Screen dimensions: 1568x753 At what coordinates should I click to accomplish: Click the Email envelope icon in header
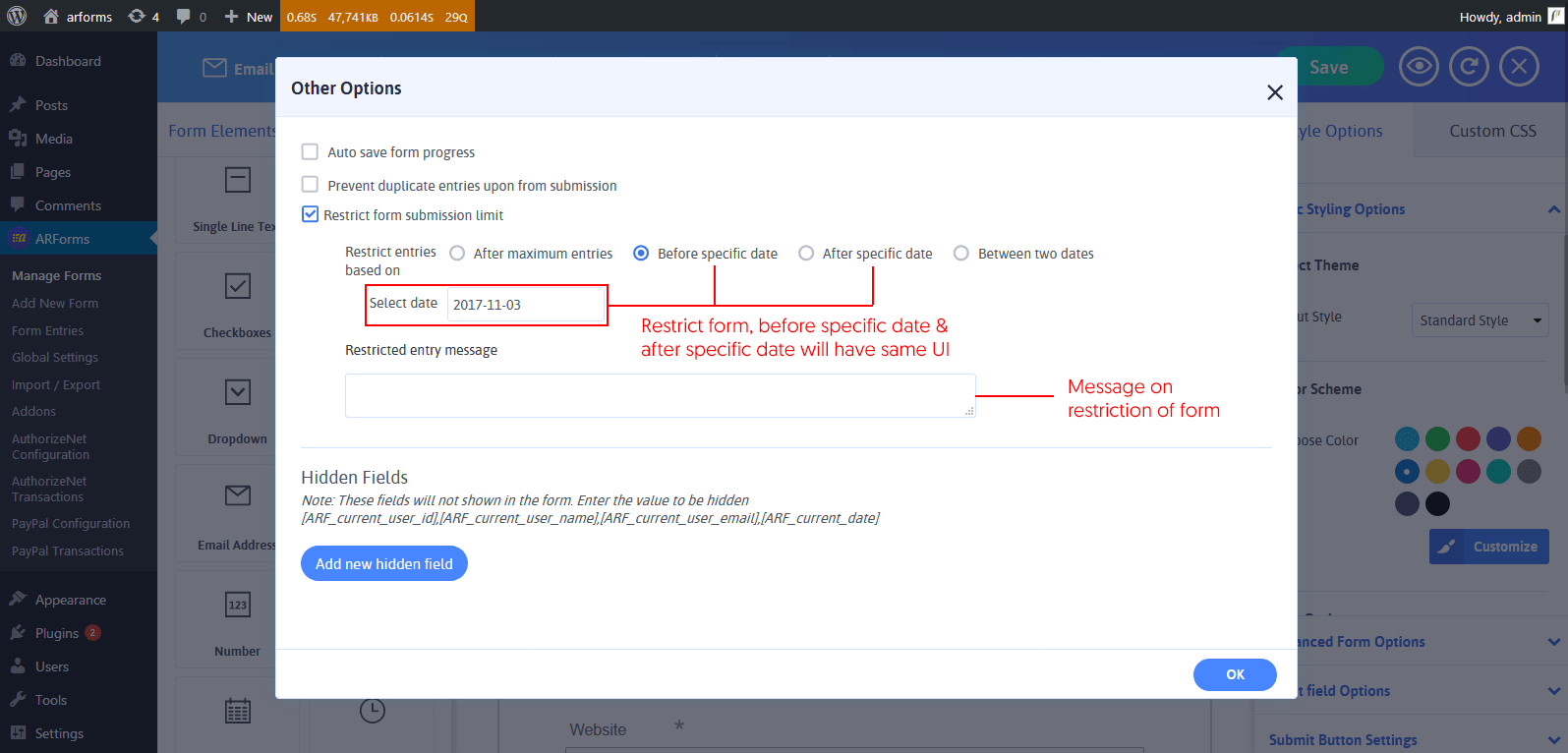coord(214,68)
